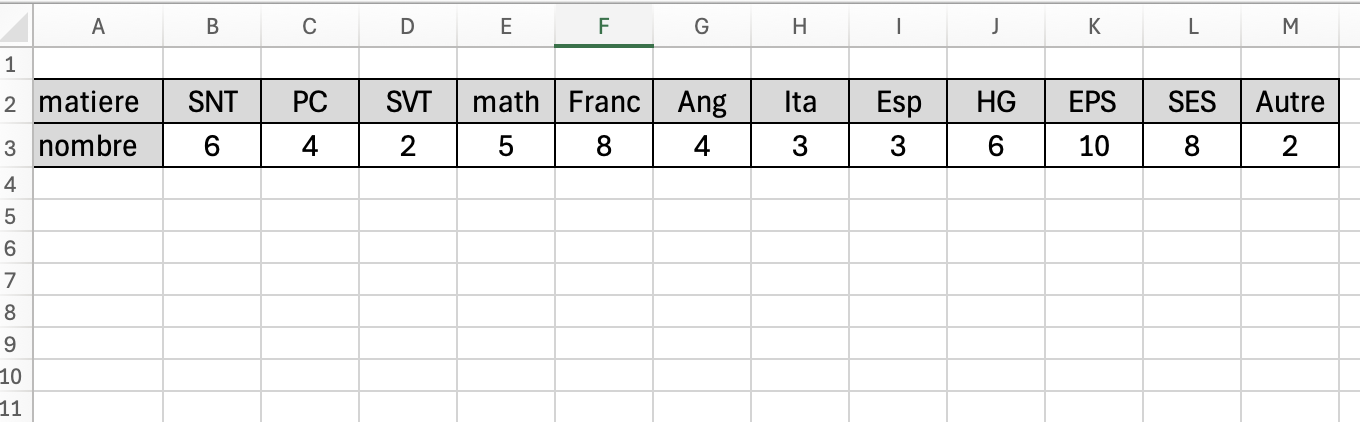Select the column A header

coord(98,27)
